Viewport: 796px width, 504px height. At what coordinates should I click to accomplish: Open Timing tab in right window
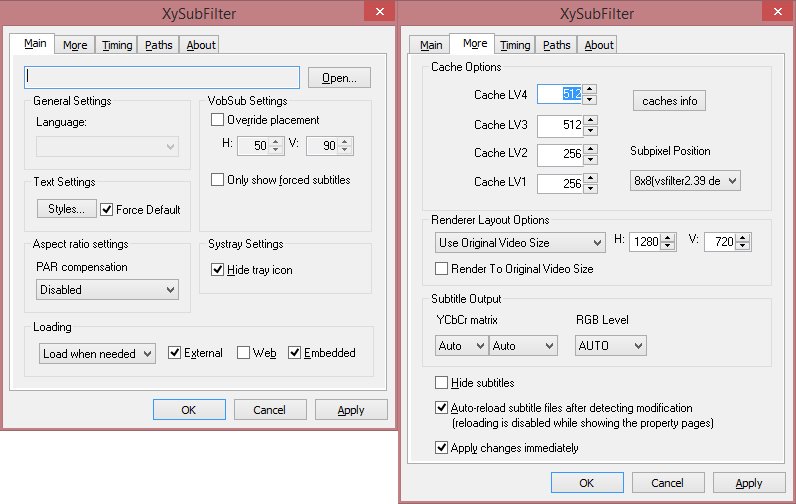point(515,45)
